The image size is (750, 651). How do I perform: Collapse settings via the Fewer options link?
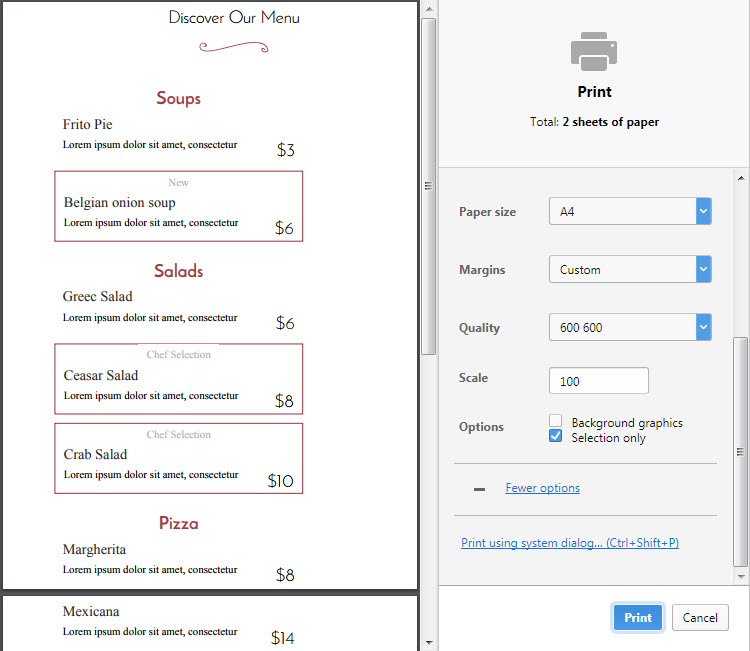[542, 488]
